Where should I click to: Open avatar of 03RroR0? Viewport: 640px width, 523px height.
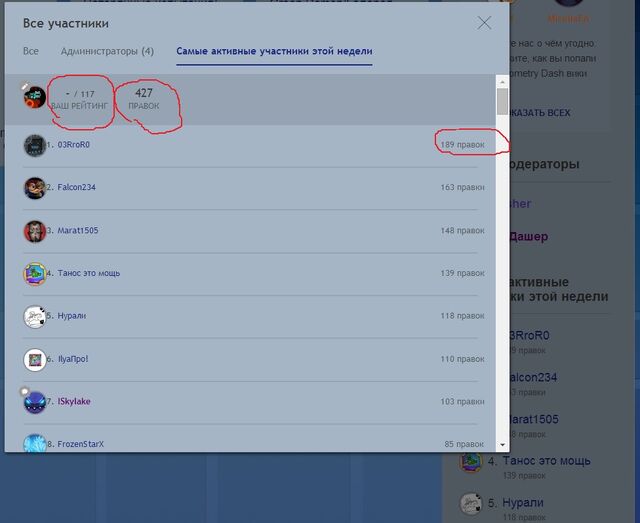pos(35,145)
